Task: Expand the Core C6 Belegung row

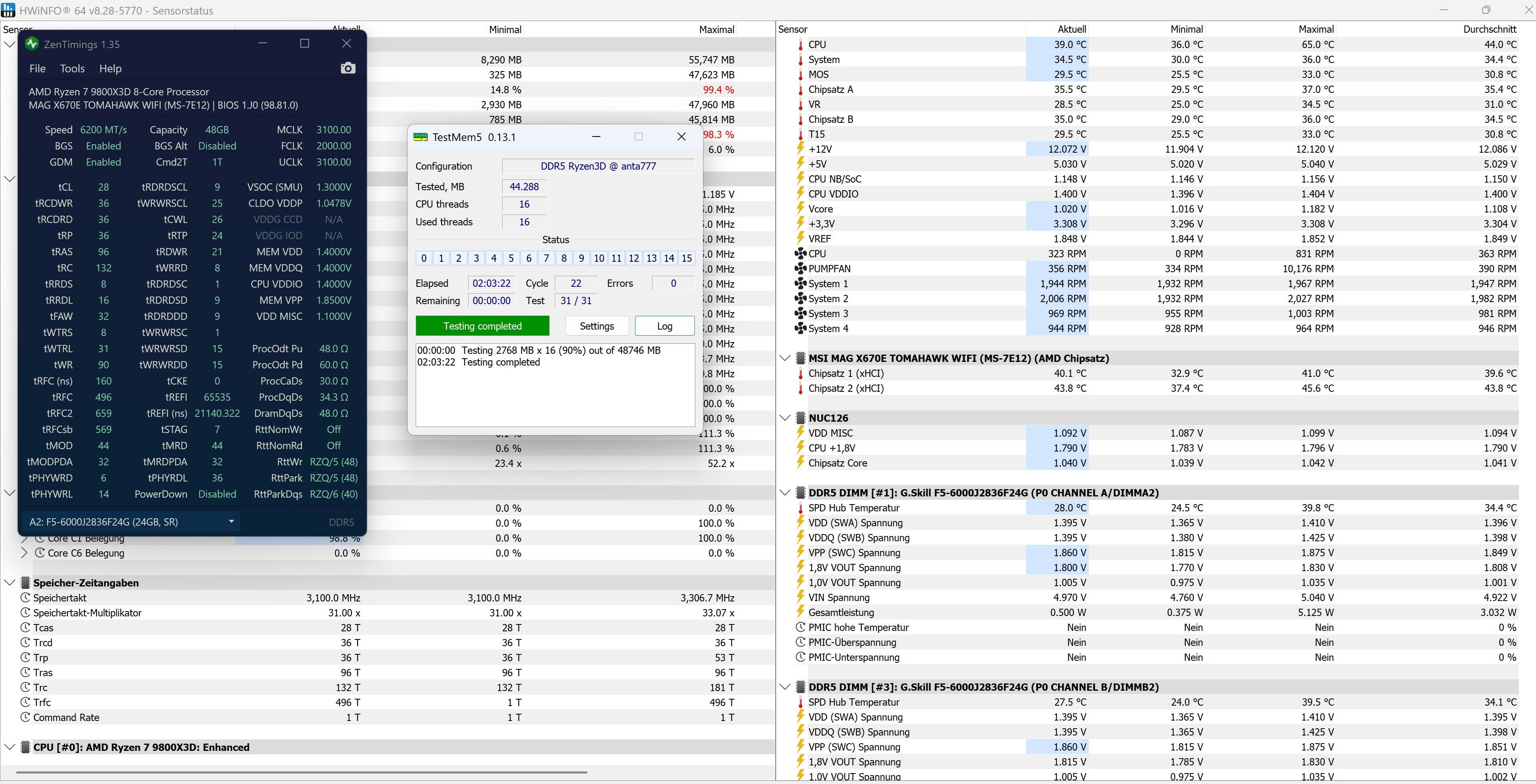Action: (24, 553)
